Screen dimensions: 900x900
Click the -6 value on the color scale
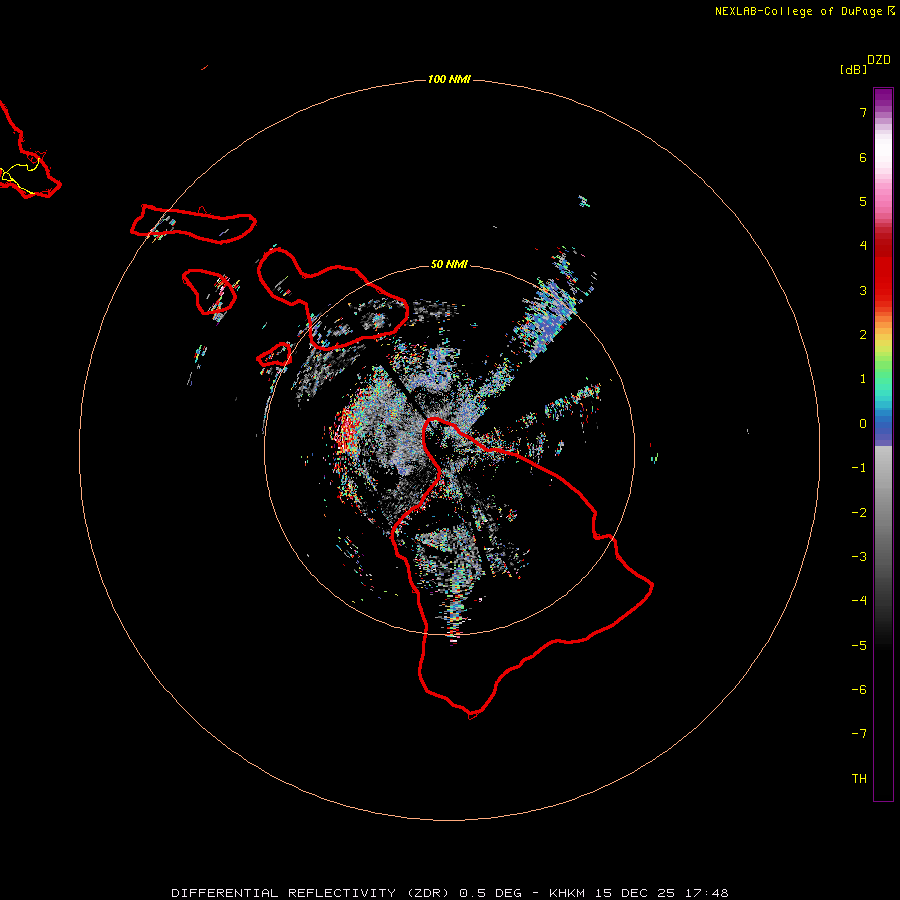(859, 690)
